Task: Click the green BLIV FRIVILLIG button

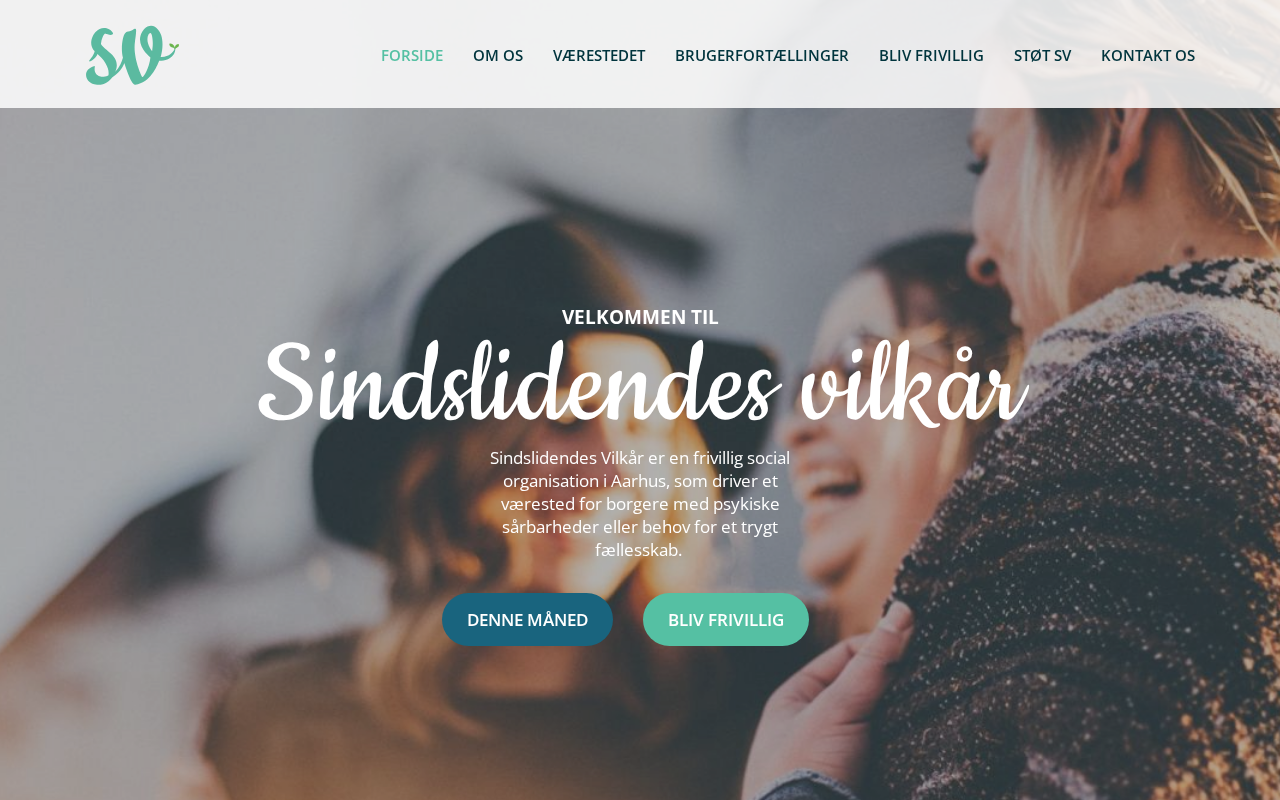Action: pyautogui.click(x=726, y=619)
